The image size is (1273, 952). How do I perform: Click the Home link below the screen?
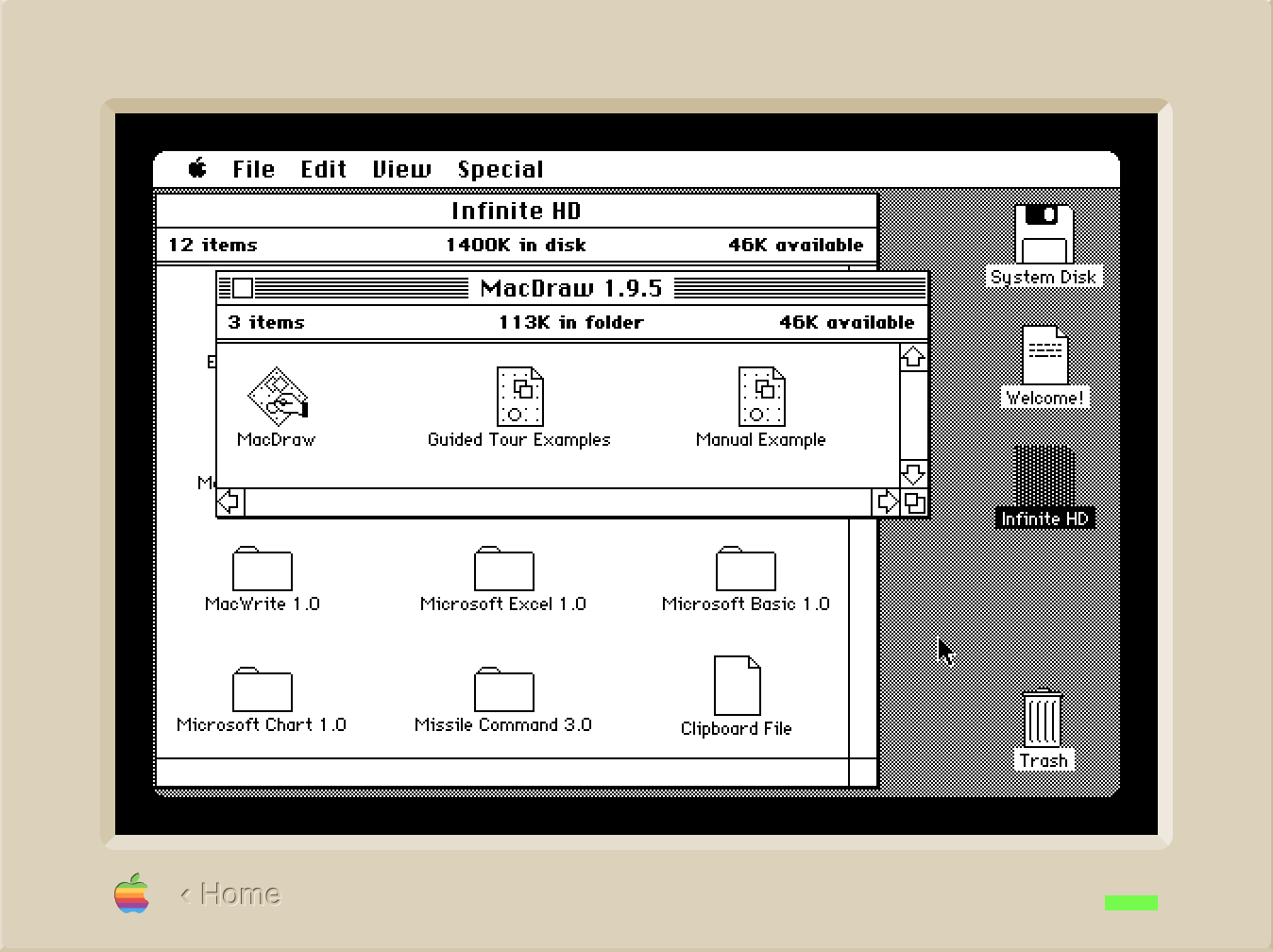(x=231, y=893)
